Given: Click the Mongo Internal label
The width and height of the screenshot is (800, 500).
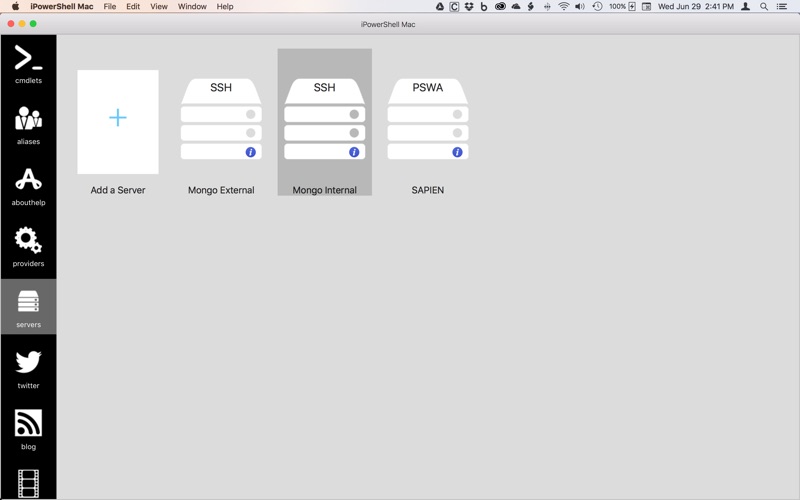Looking at the screenshot, I should click(324, 190).
